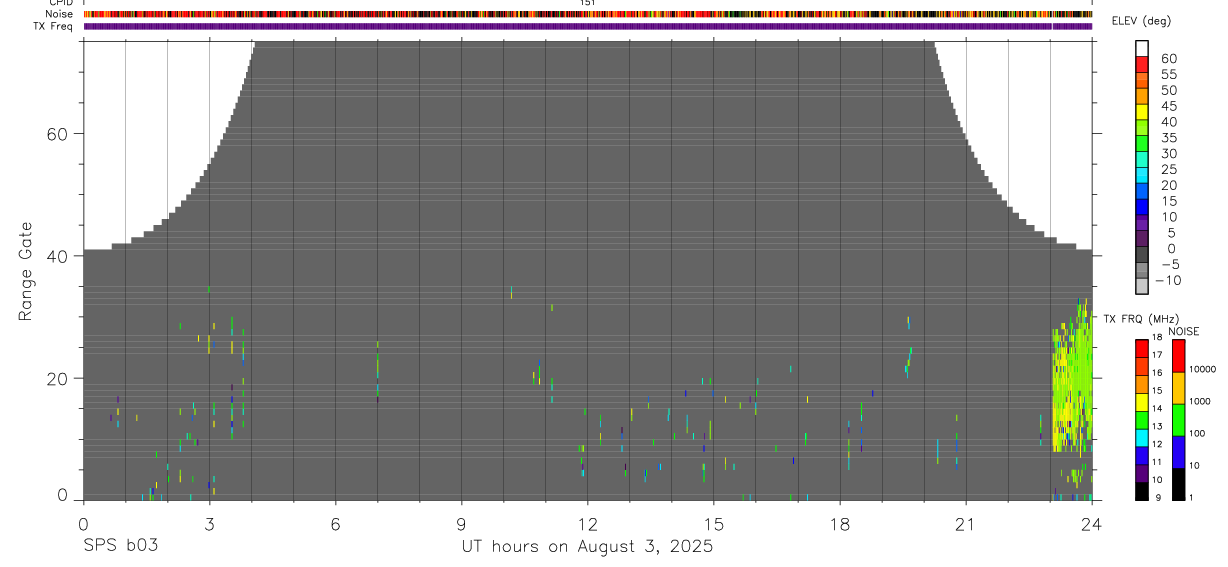This screenshot has width=1228, height=567.
Task: Select the yellow NOISE swatch between 10000 and 1000
Action: 1178,387
